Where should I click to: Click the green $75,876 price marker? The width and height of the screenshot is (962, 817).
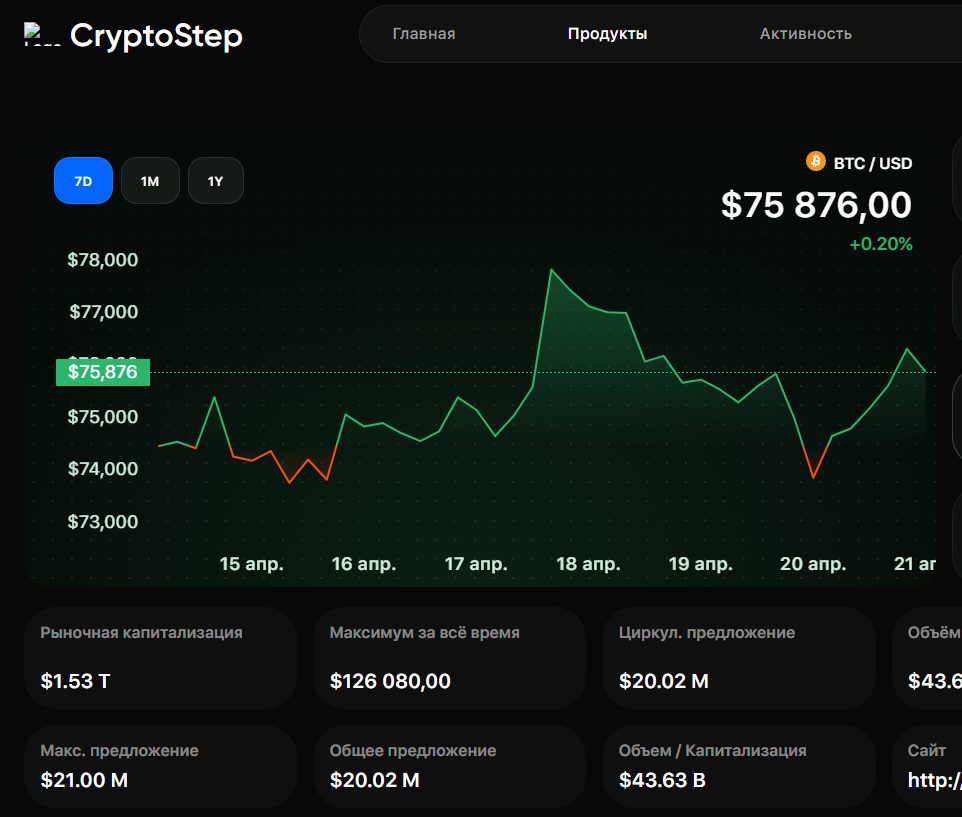click(103, 372)
